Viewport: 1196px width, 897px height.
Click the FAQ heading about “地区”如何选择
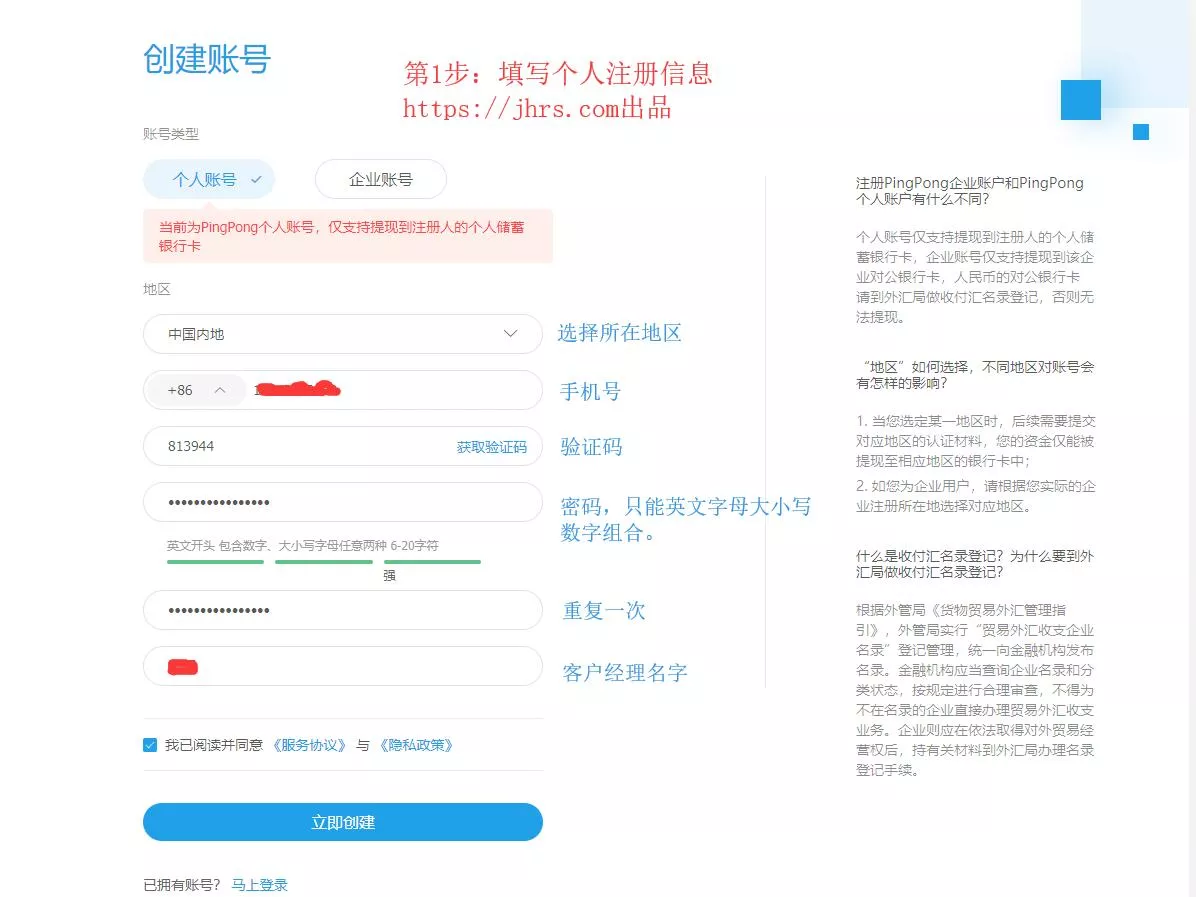975,375
